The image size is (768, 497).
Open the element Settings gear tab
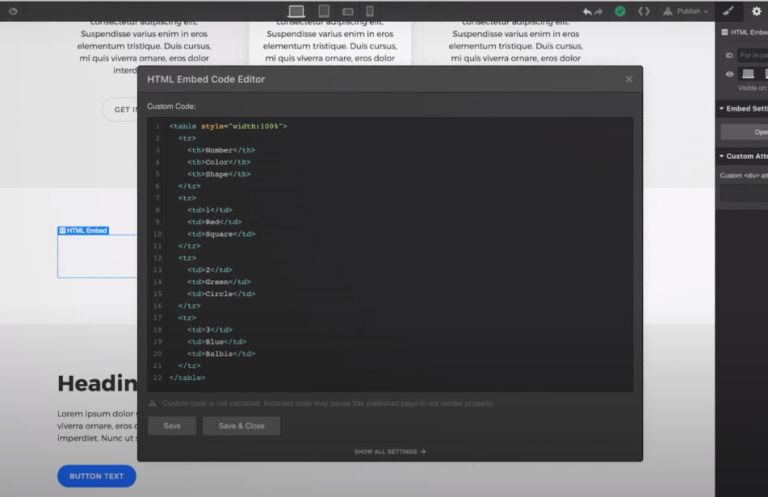pyautogui.click(x=756, y=11)
